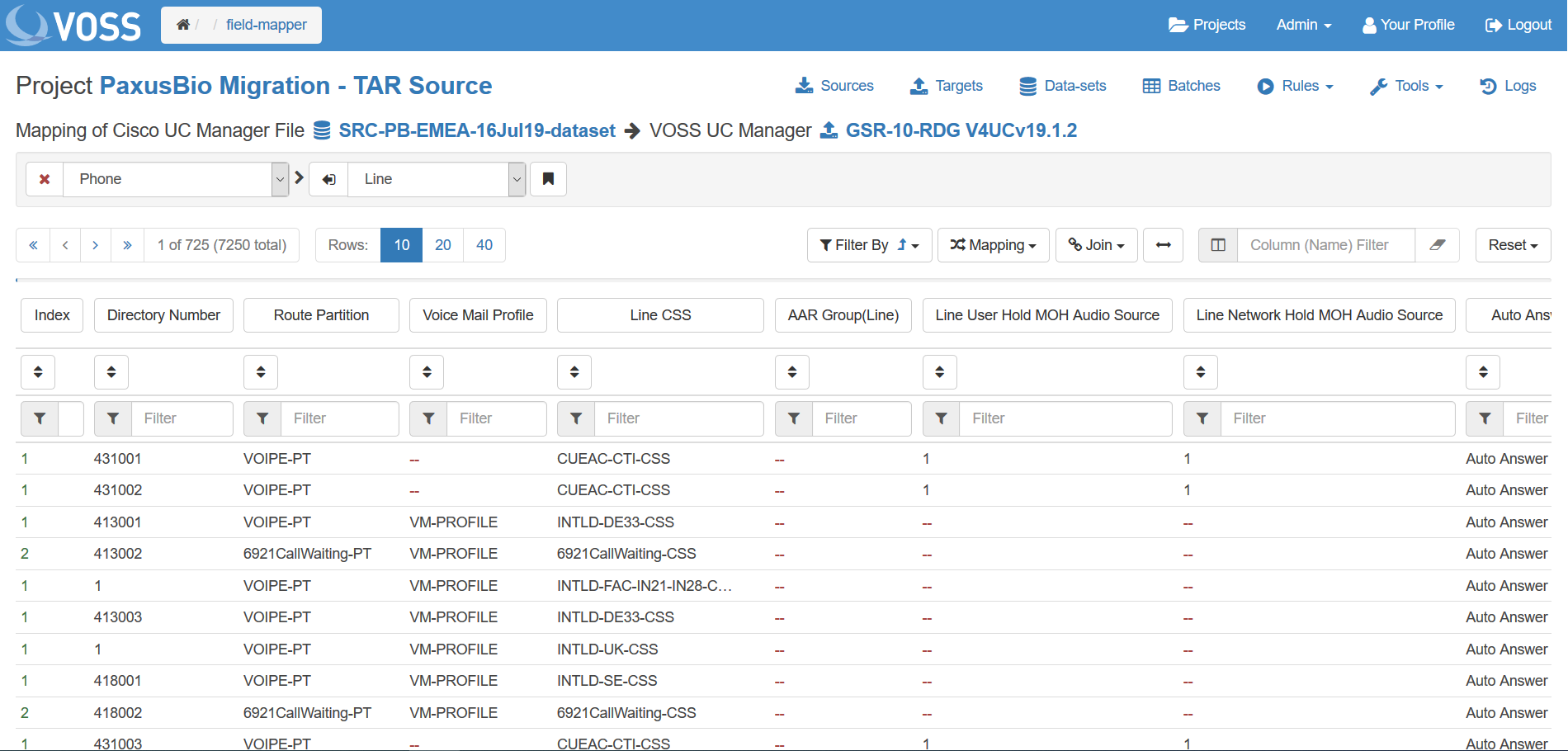The image size is (1568, 751).
Task: Click the double-headed arrow width button
Action: pos(1163,245)
